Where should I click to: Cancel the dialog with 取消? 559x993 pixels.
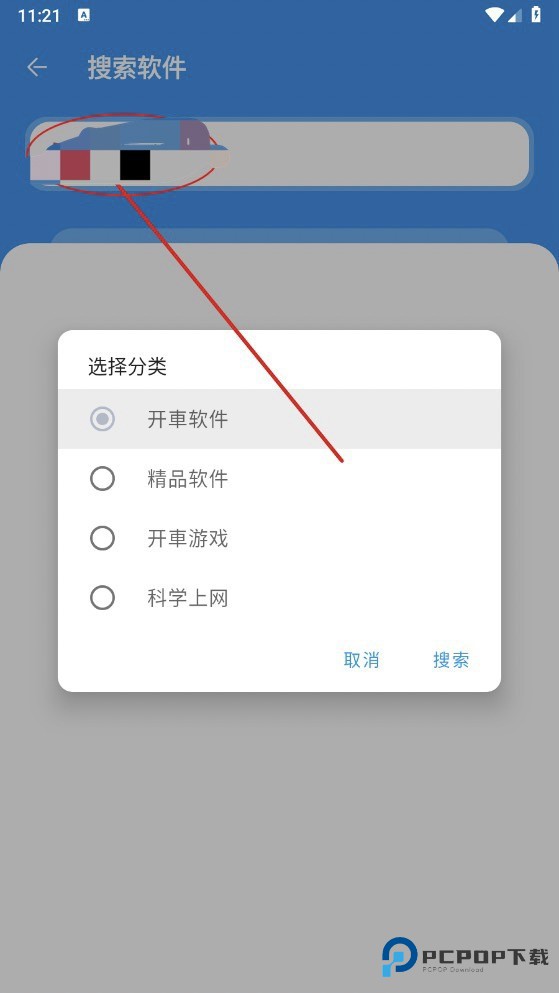click(361, 660)
